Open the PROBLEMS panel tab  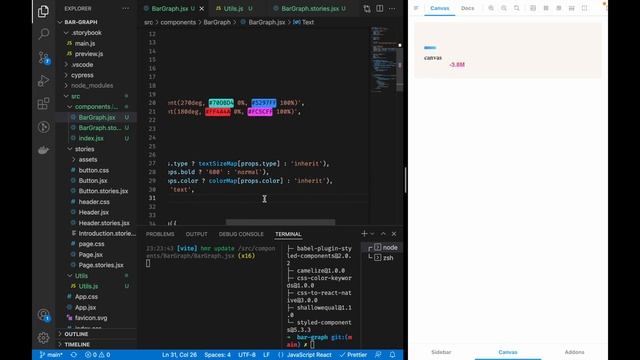click(160, 234)
